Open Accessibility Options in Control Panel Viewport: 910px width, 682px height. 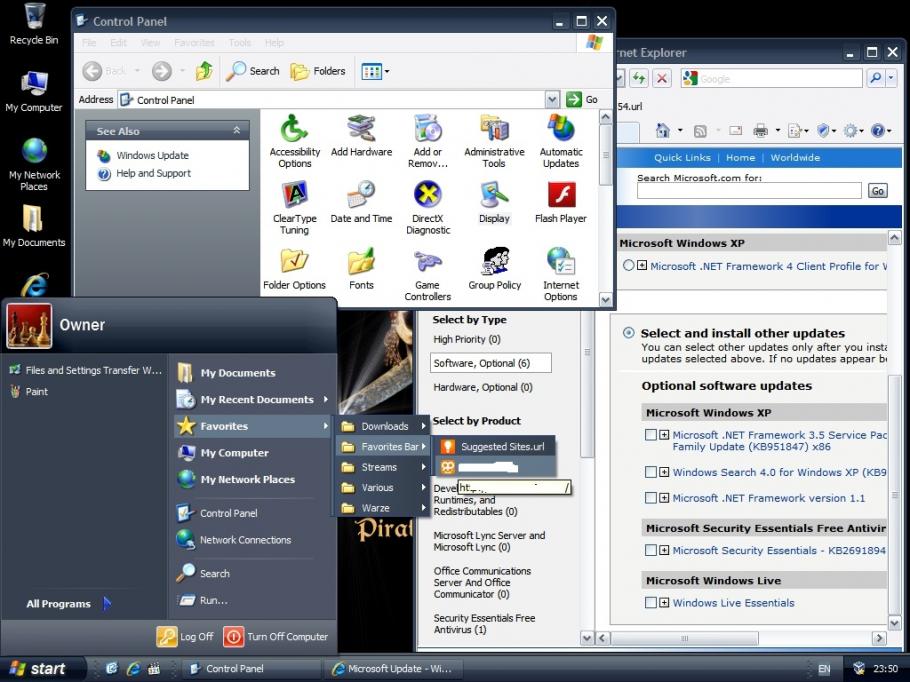[294, 132]
